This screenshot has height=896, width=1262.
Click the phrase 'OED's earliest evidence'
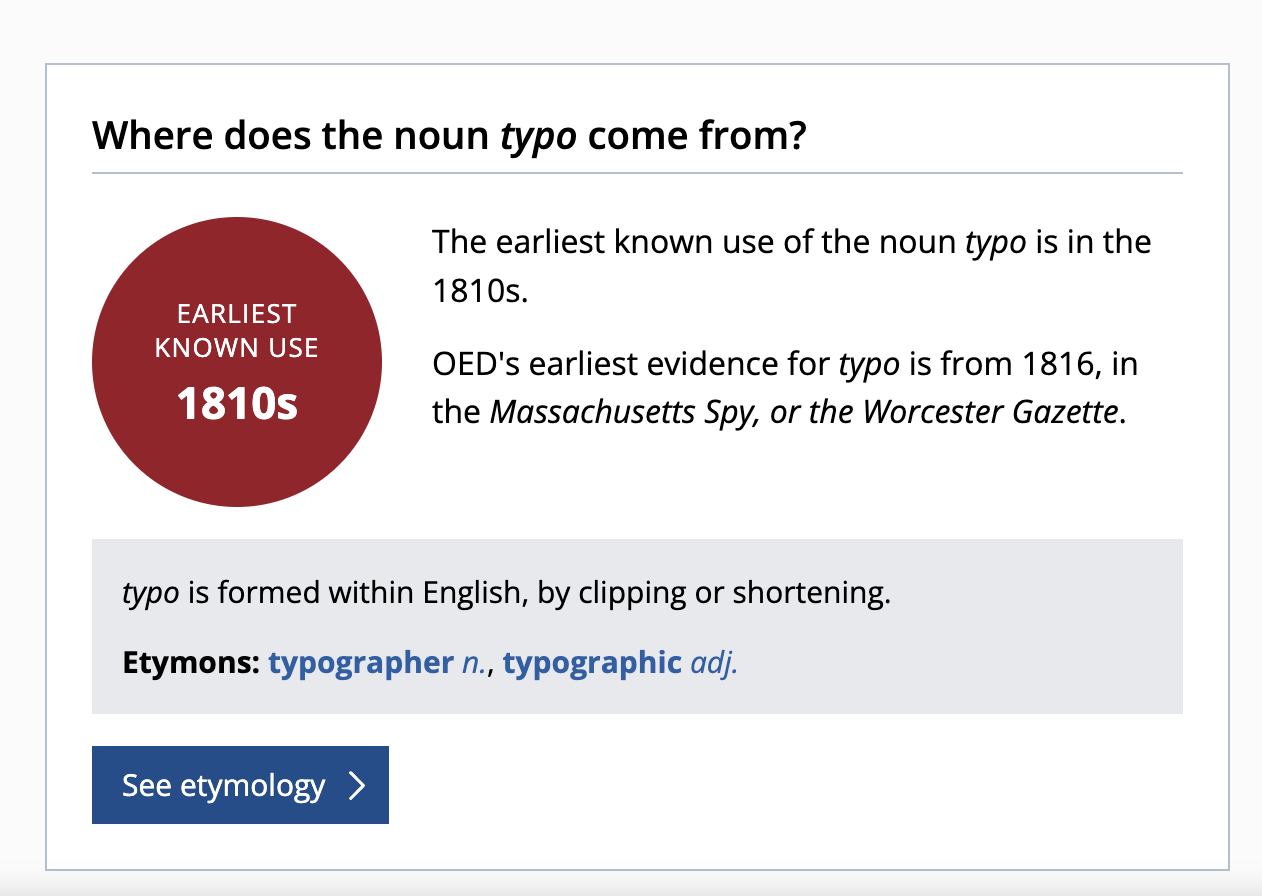point(629,364)
